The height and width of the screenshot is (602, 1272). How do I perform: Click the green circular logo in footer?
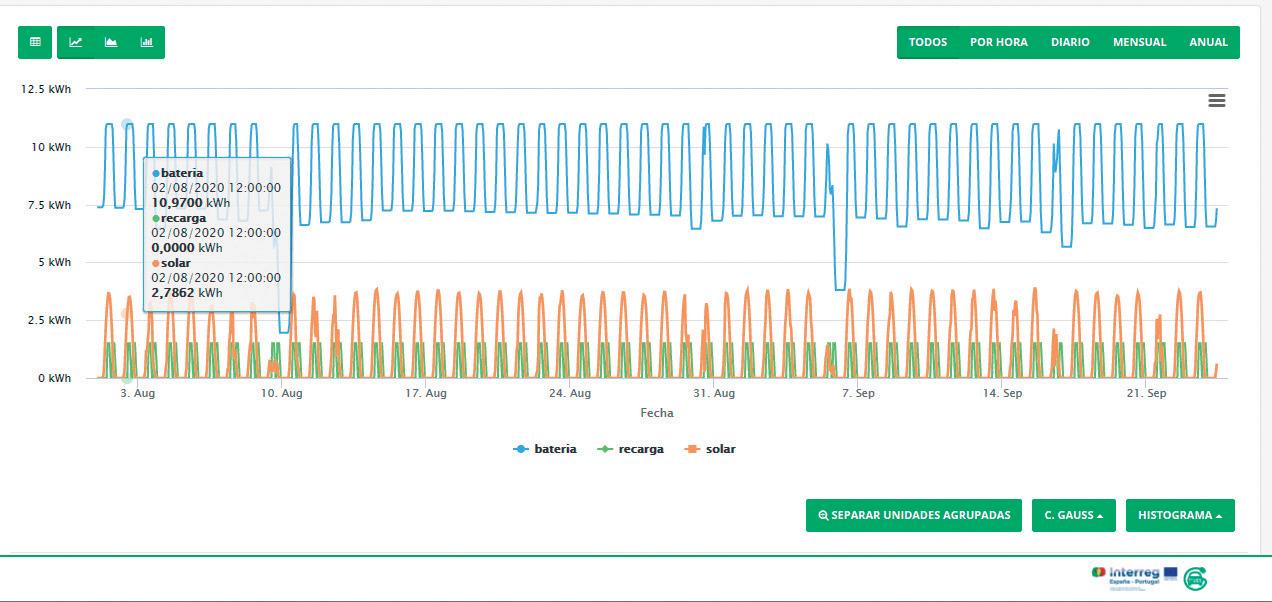point(1195,578)
